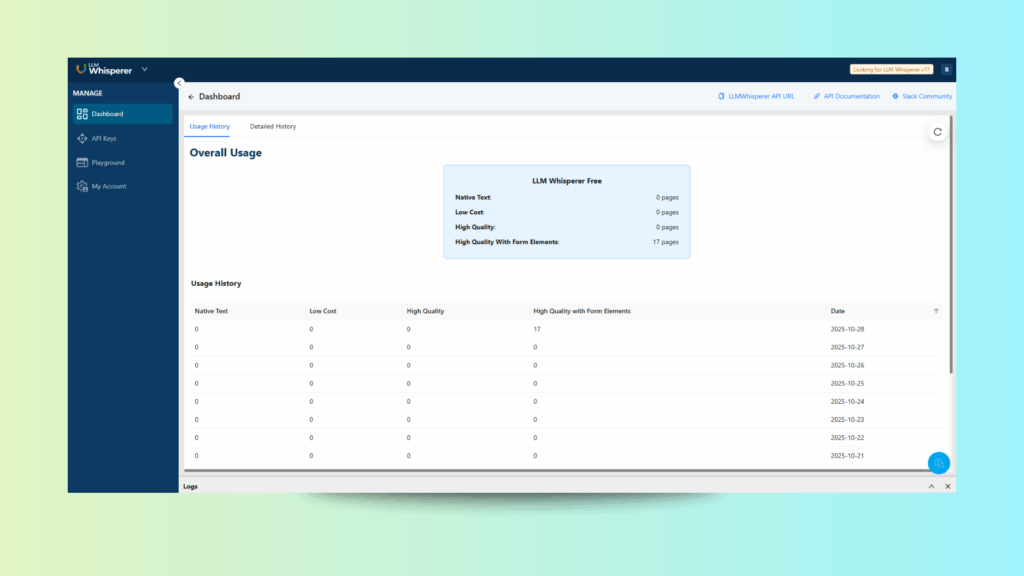The height and width of the screenshot is (576, 1024).
Task: Click the API Keys icon
Action: [x=82, y=138]
